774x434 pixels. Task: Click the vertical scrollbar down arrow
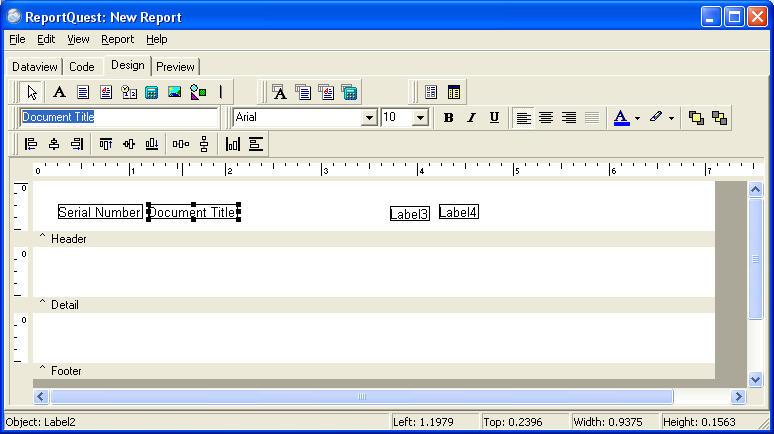755,379
